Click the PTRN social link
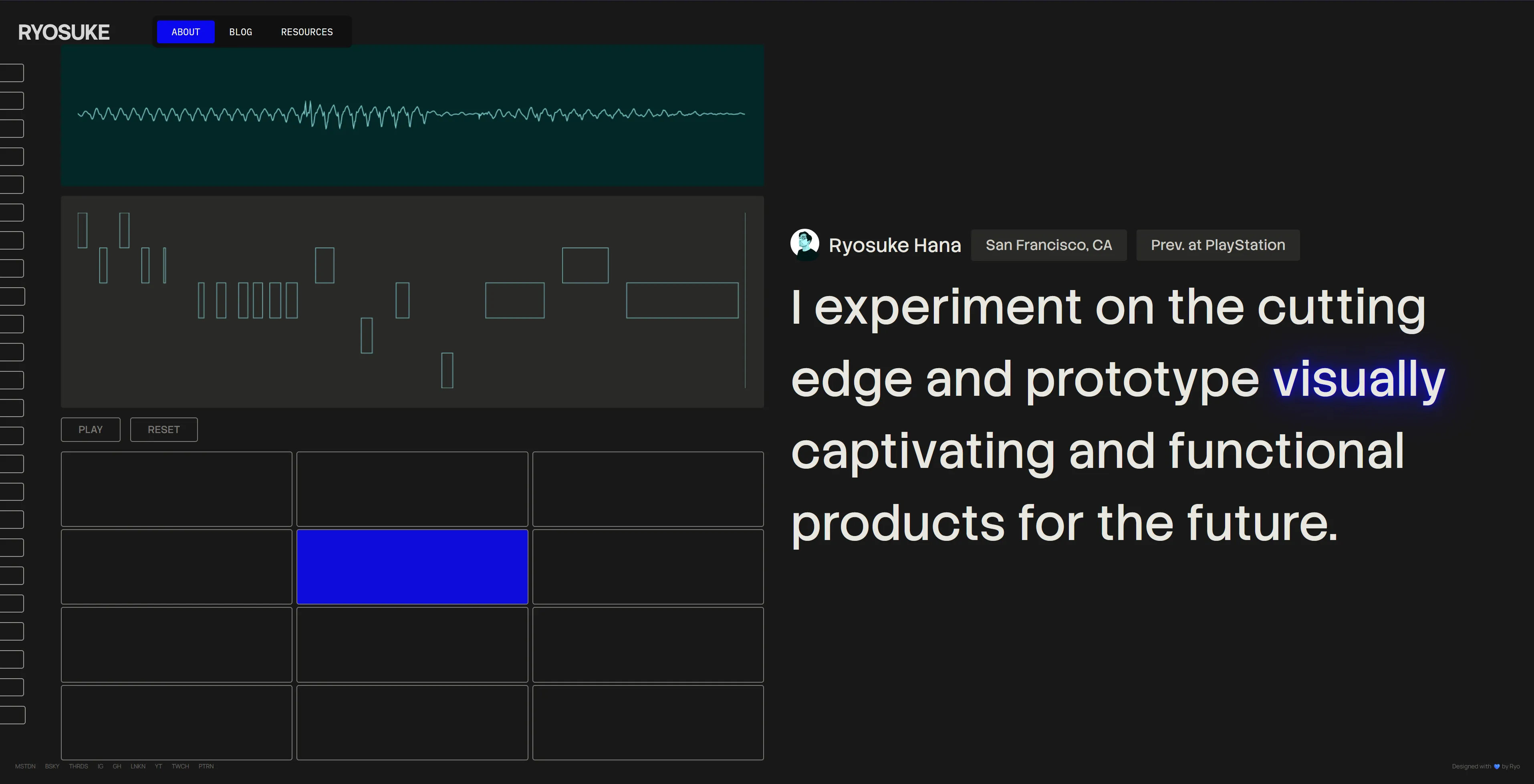The image size is (1534, 784). click(x=206, y=767)
